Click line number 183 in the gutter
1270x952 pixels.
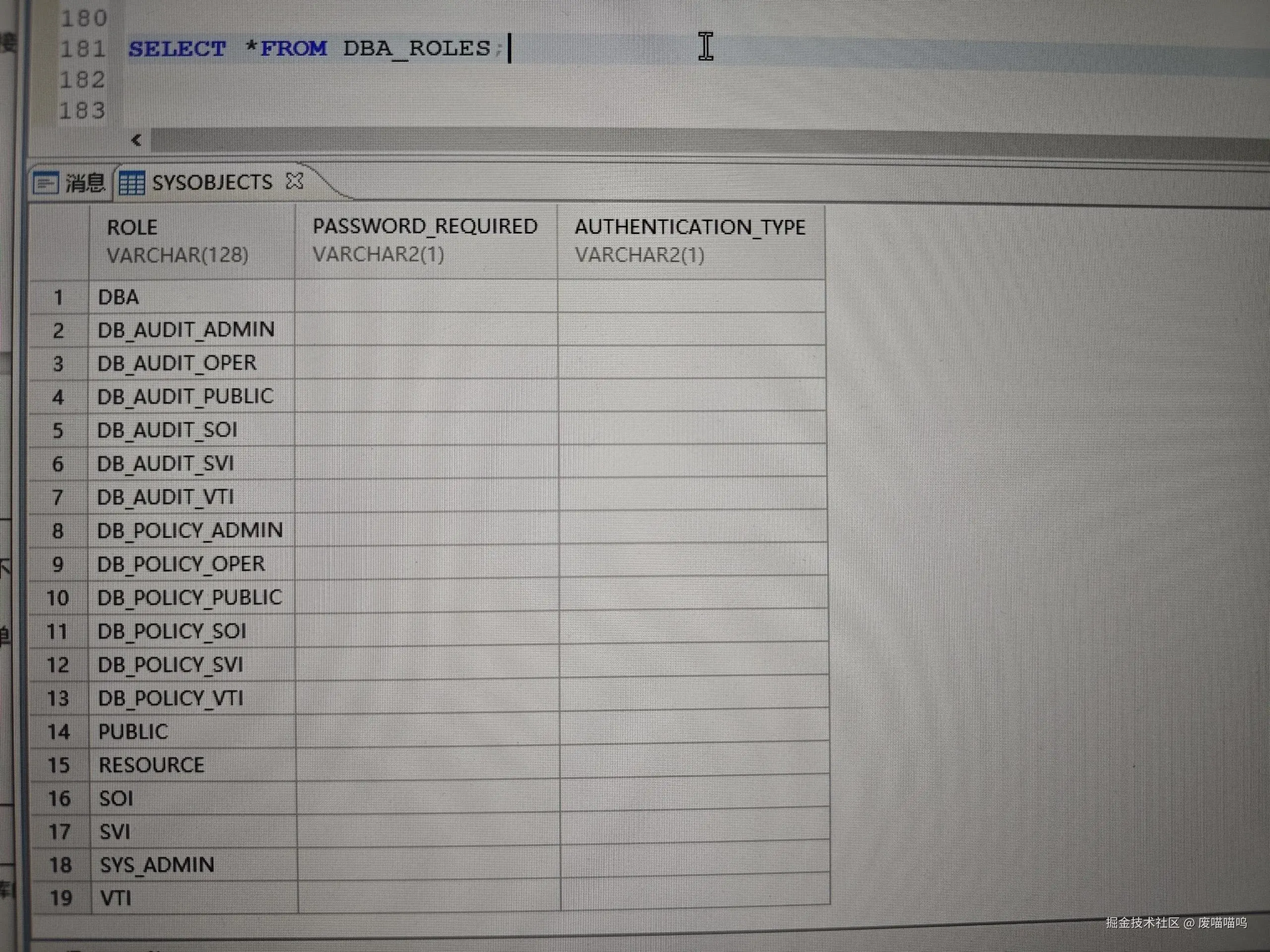(x=83, y=110)
